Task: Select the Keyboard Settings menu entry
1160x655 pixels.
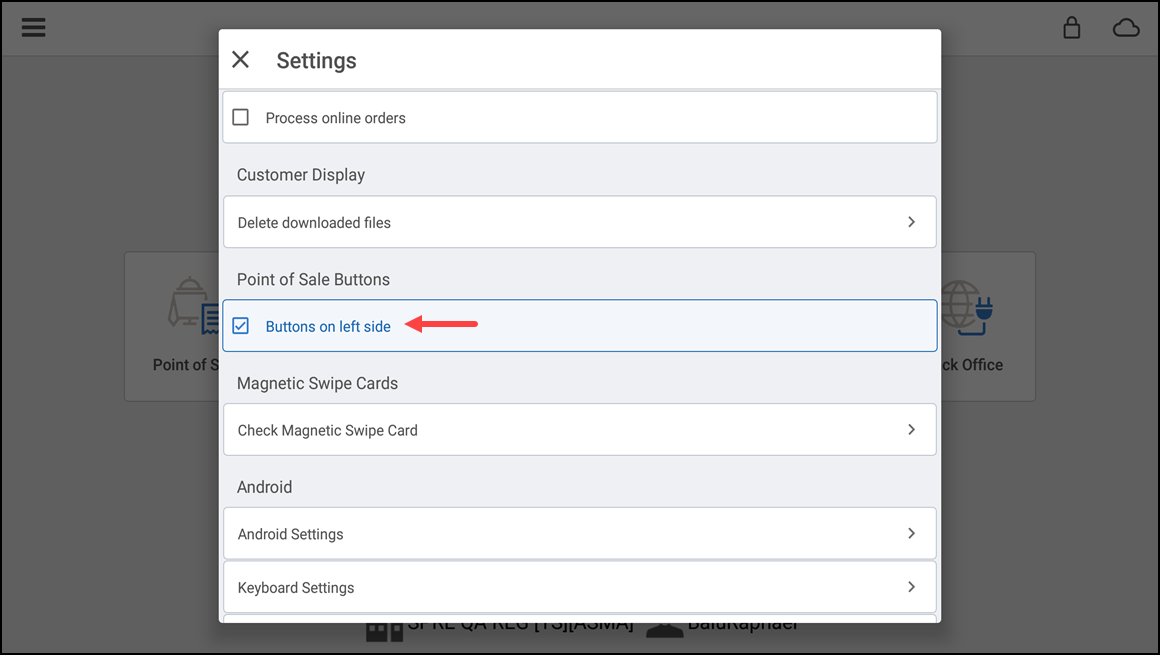Action: tap(295, 587)
